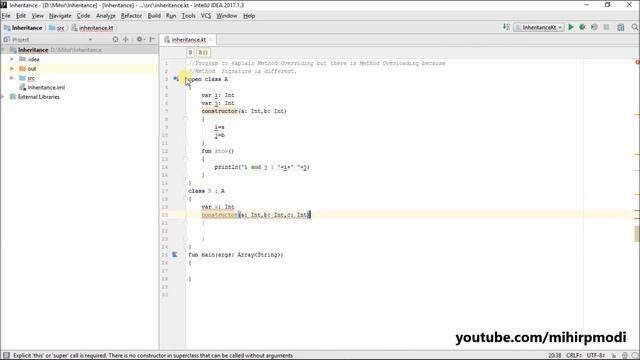Screen dimensions: 640x360
Task: Expand the src folder arrow
Action: click(x=12, y=78)
